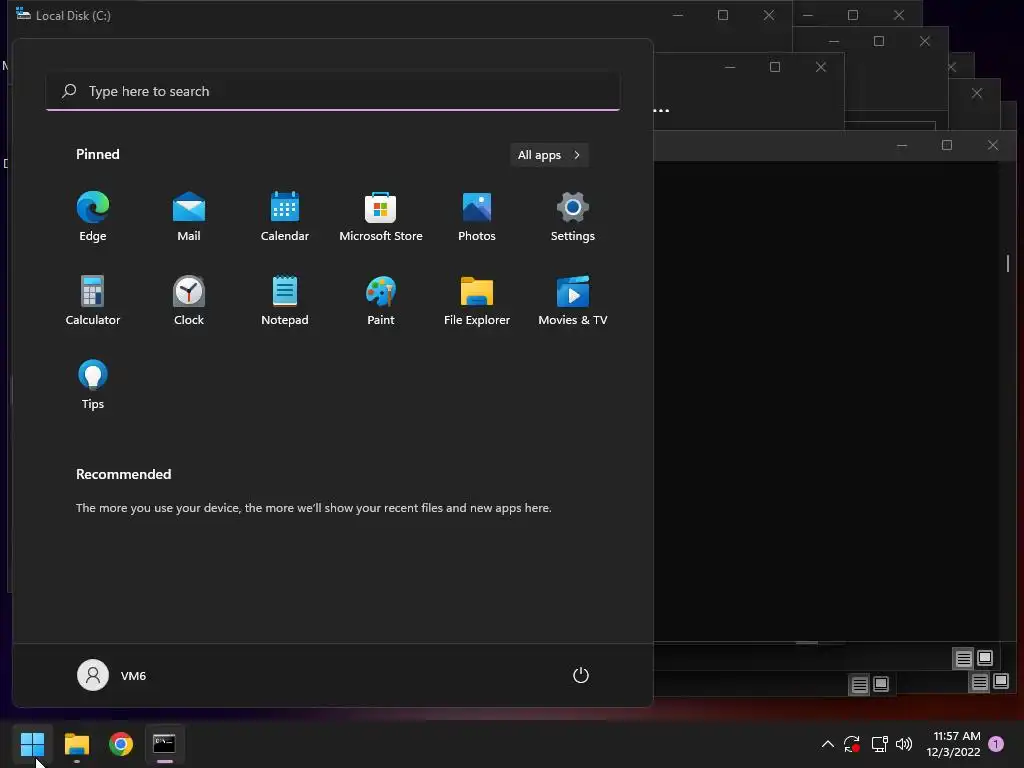Show All apps list
This screenshot has height=768, width=1024.
[x=549, y=155]
